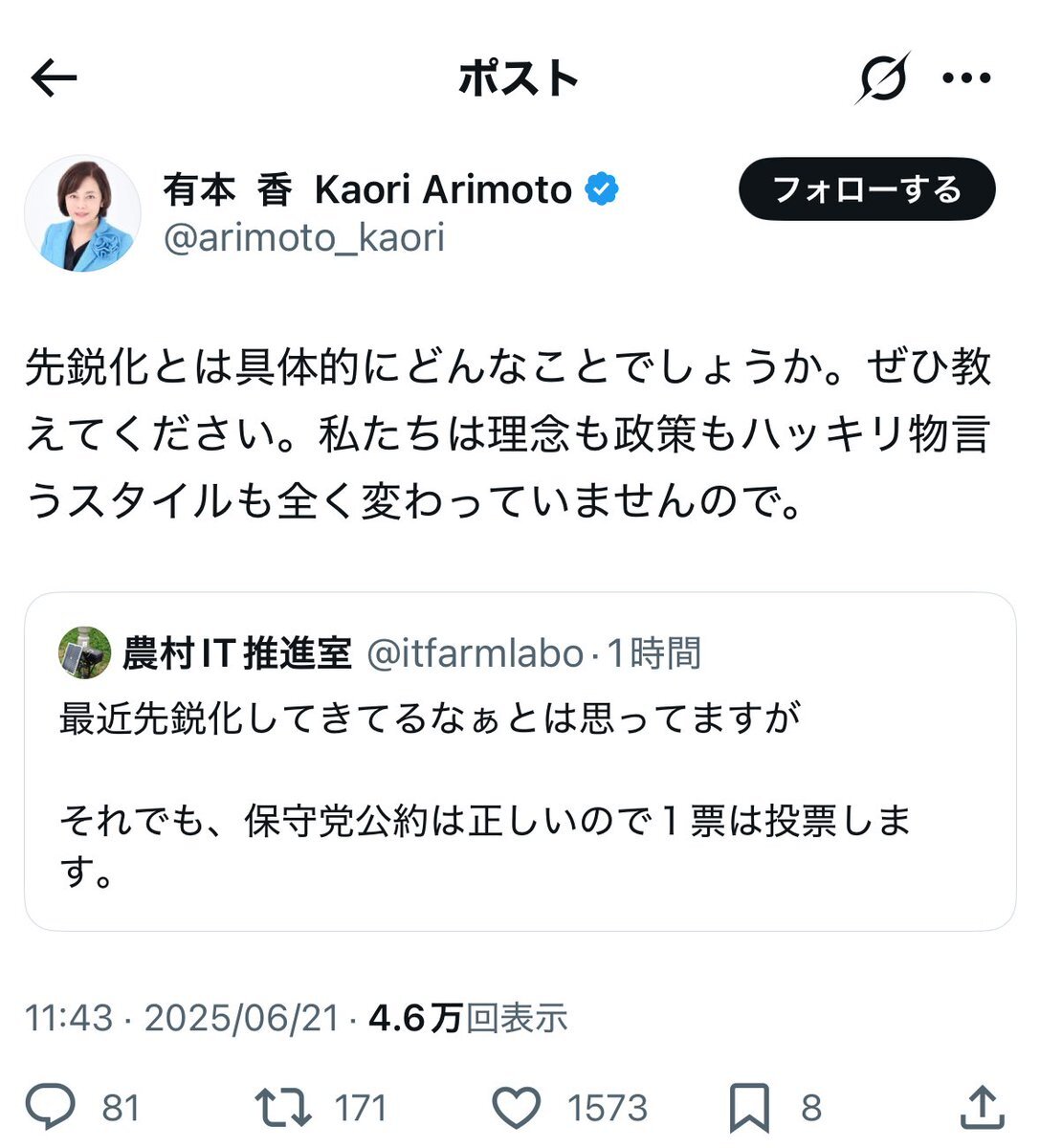Open the three-dot more options menu
Viewport: 1040px width, 1148px height.
[966, 78]
